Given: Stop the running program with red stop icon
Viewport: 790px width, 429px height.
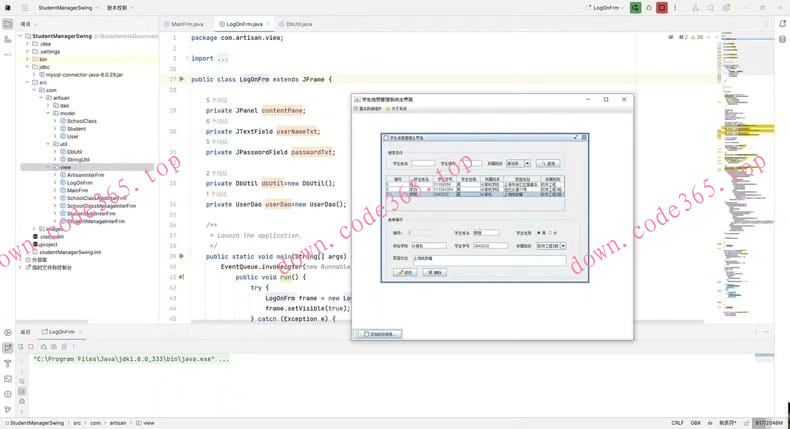Looking at the screenshot, I should point(662,8).
